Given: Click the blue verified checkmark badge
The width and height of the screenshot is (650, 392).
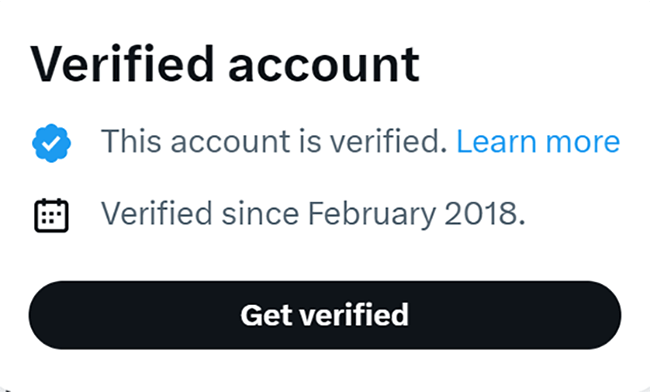Looking at the screenshot, I should click(x=51, y=143).
